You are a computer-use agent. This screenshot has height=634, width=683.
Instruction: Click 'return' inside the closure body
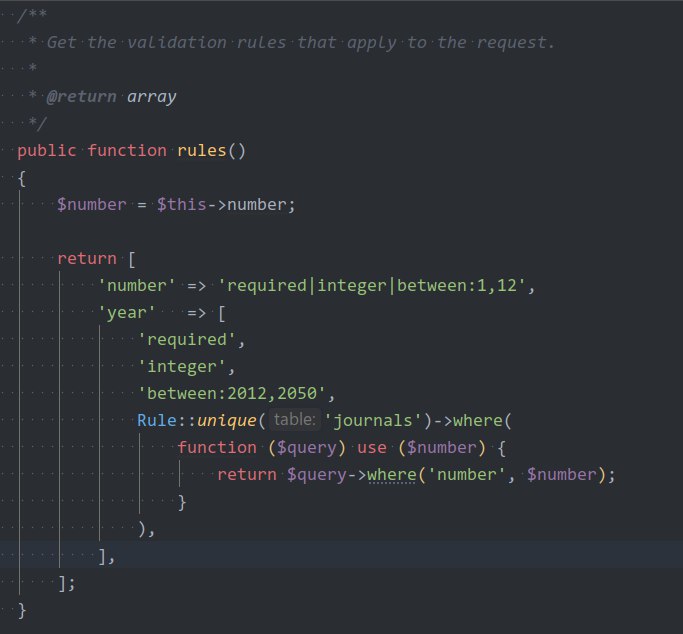(247, 475)
